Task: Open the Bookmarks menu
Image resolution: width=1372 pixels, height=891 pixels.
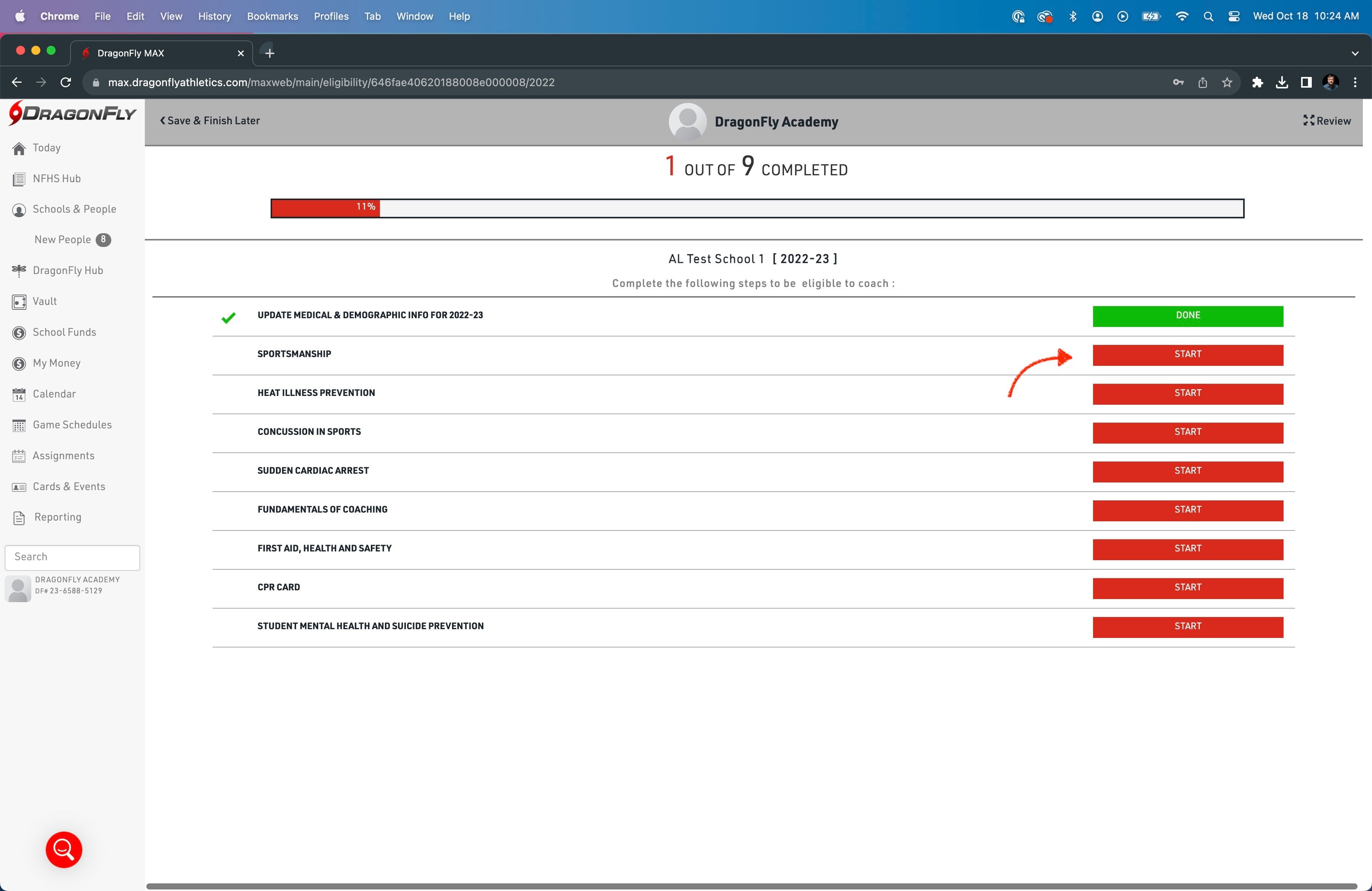Action: [x=272, y=16]
